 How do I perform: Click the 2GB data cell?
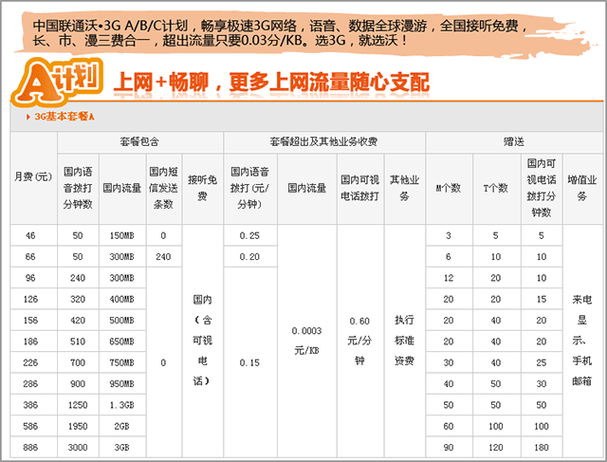(122, 426)
